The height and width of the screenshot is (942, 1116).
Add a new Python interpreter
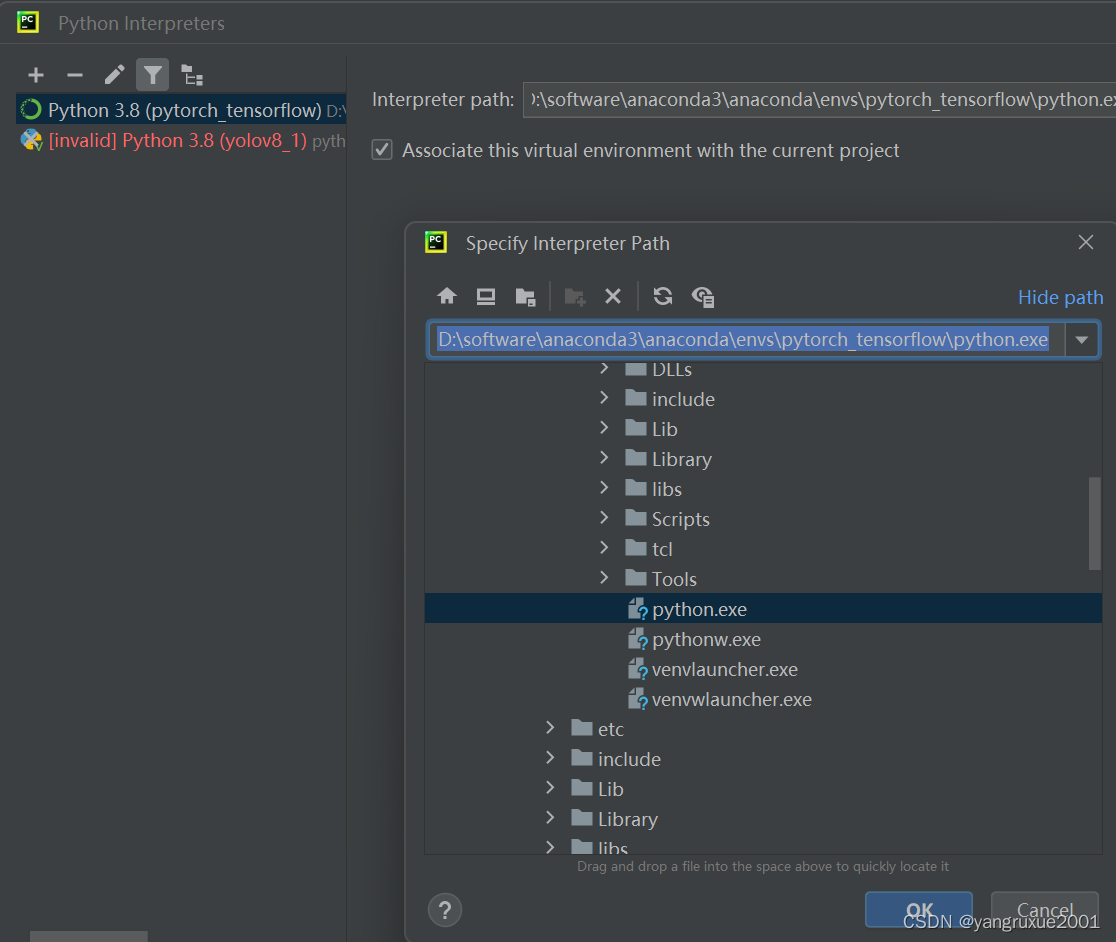point(36,75)
